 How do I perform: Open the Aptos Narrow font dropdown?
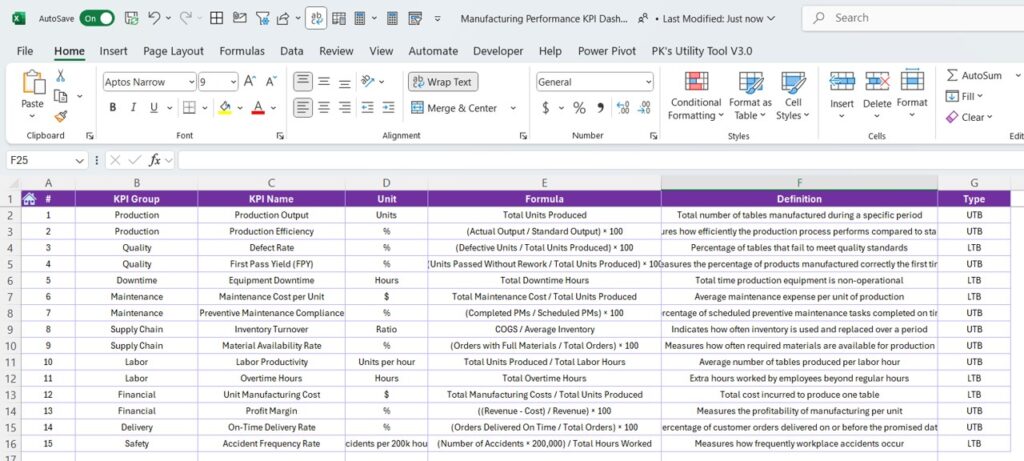(191, 82)
